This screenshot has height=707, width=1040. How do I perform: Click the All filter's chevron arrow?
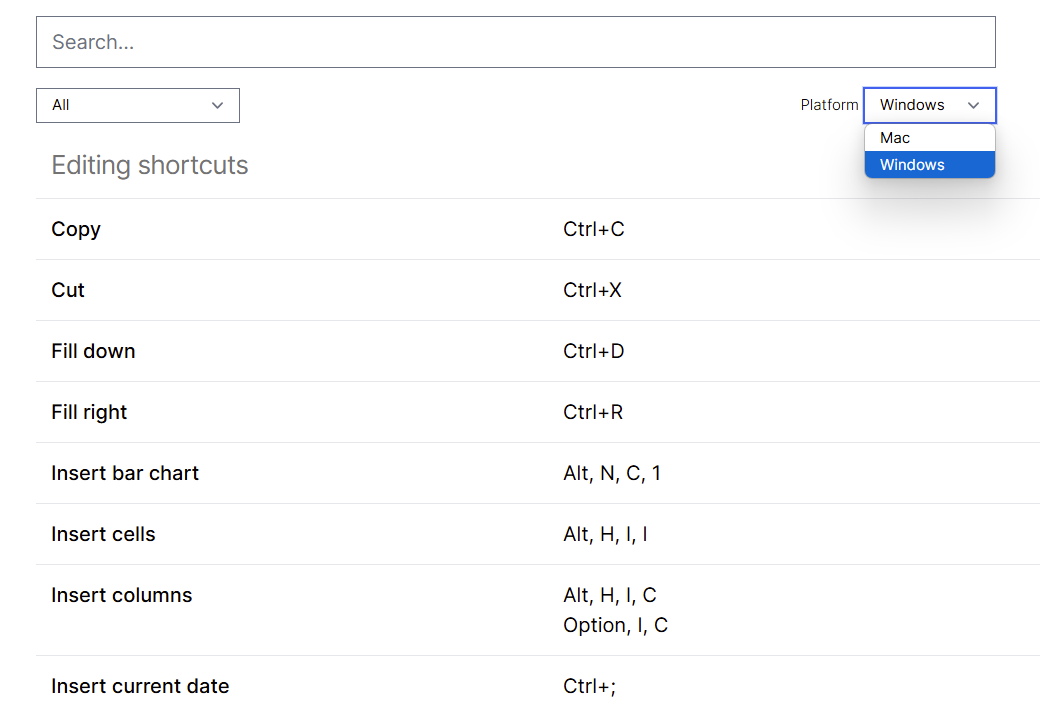tap(218, 105)
